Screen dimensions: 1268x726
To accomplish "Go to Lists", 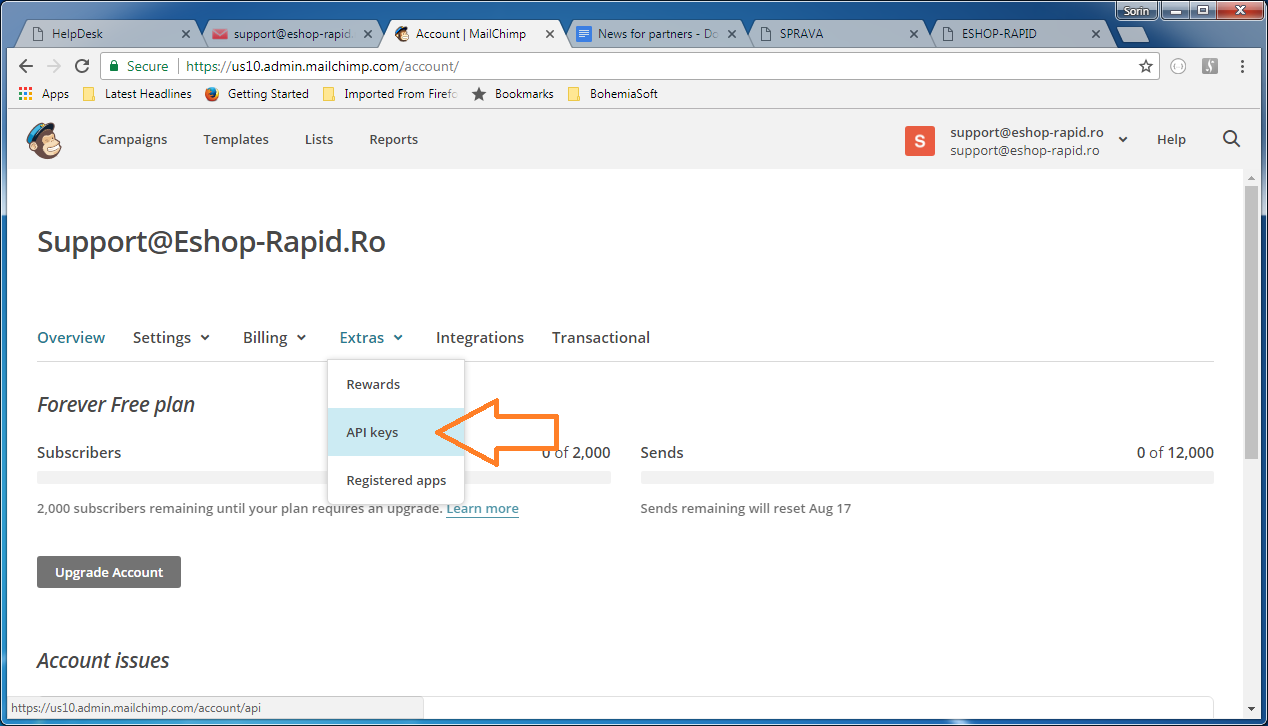I will click(319, 140).
